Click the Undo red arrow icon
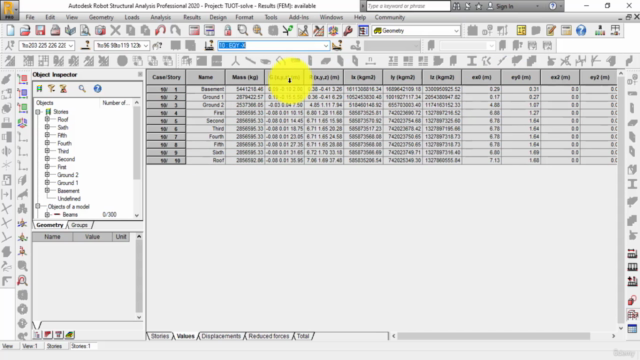Screen dimensions: 640x360 [x=160, y=31]
